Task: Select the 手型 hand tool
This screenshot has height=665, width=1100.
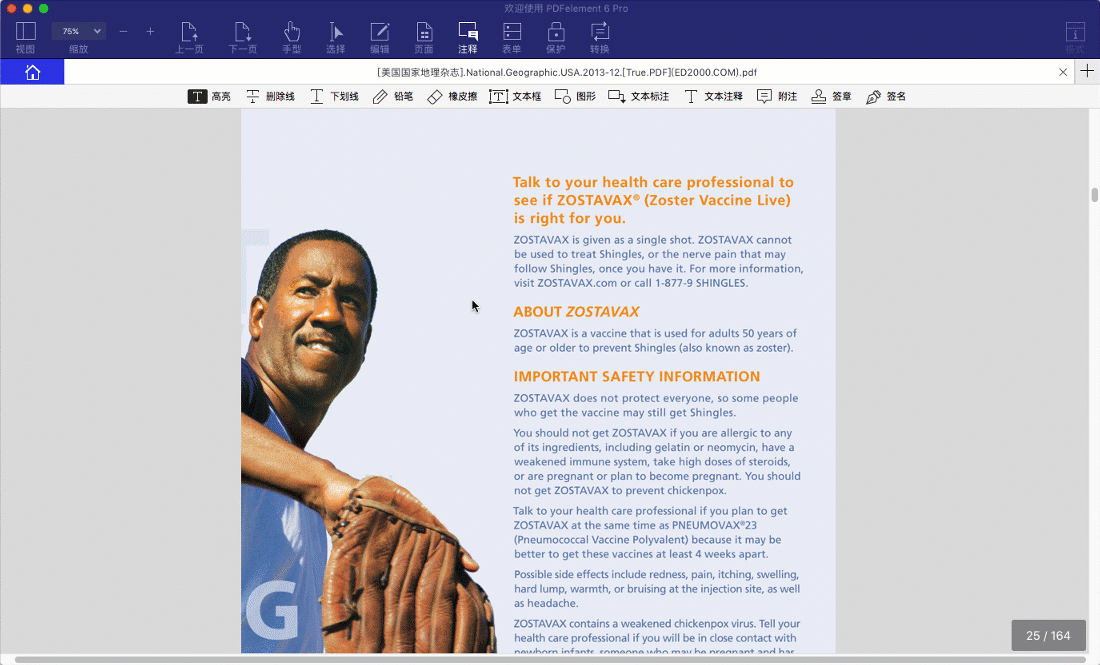Action: (x=292, y=36)
